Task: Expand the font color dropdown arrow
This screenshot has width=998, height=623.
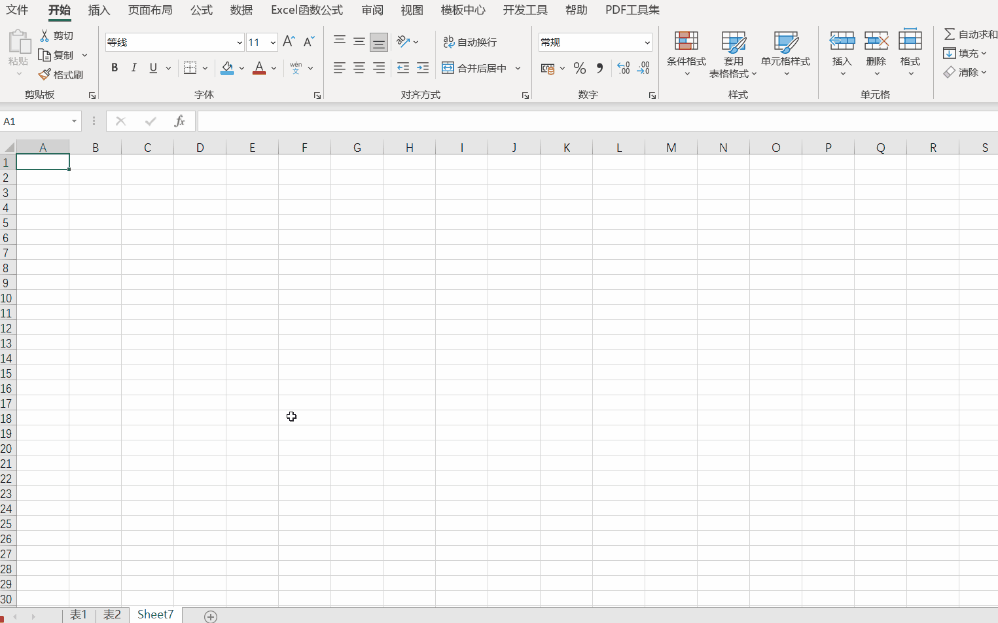Action: (274, 67)
